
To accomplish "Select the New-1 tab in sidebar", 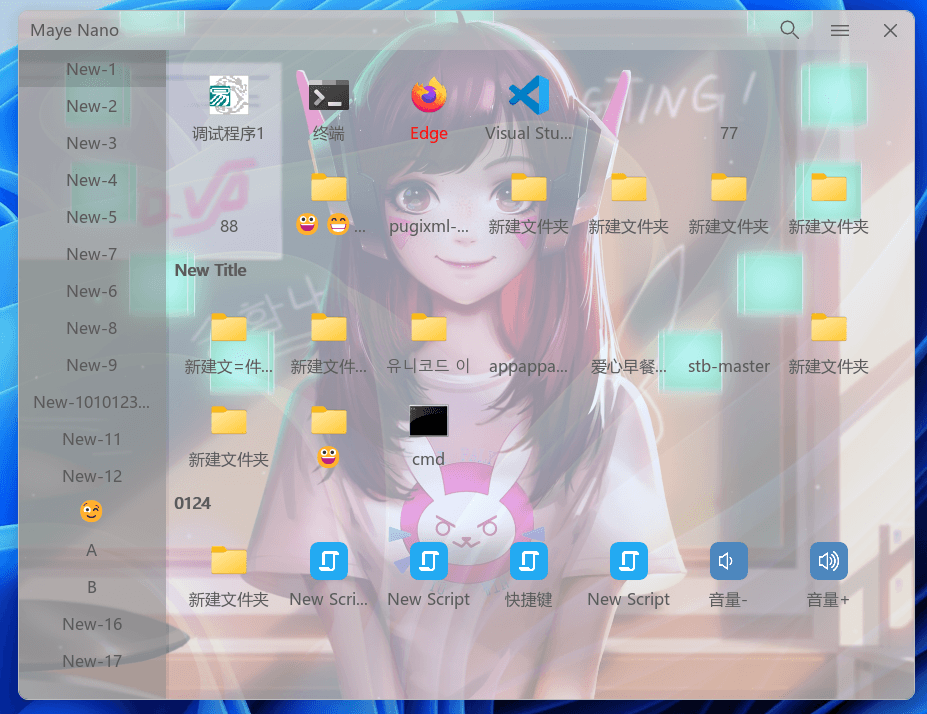I will 92,69.
